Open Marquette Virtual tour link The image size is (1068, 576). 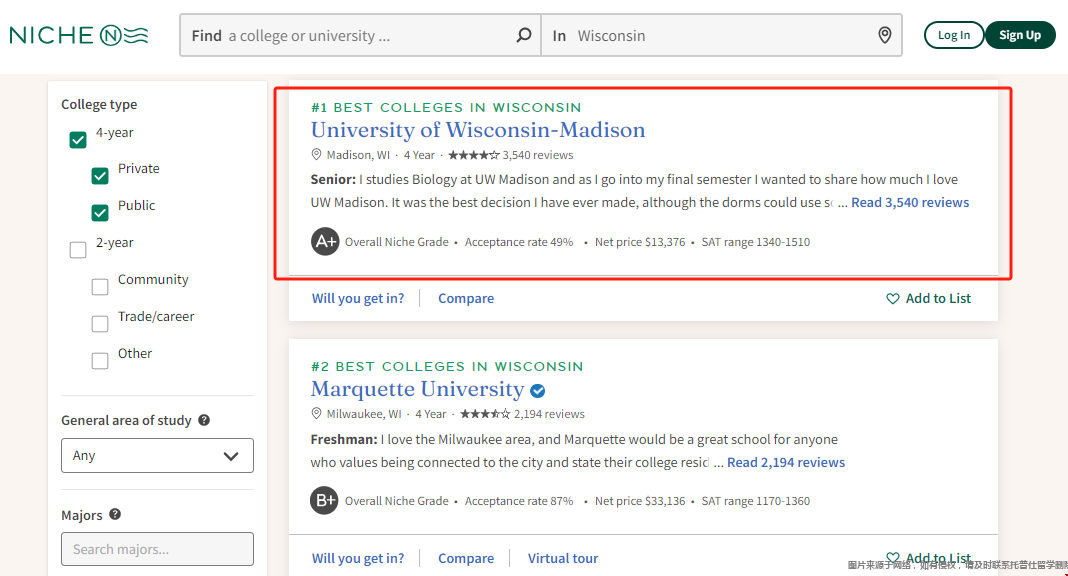pos(563,558)
